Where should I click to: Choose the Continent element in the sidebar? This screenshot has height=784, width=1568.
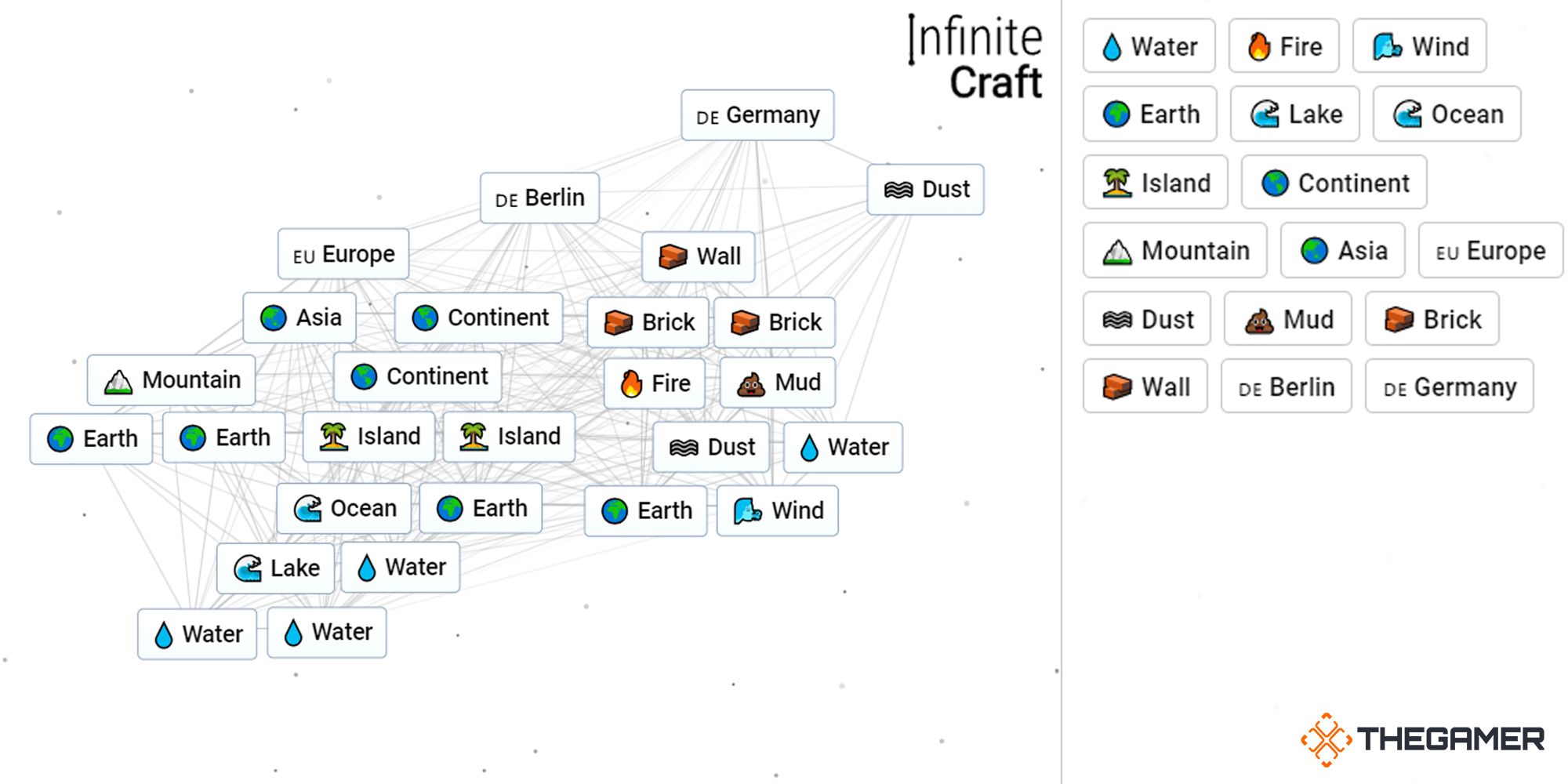coord(1334,183)
